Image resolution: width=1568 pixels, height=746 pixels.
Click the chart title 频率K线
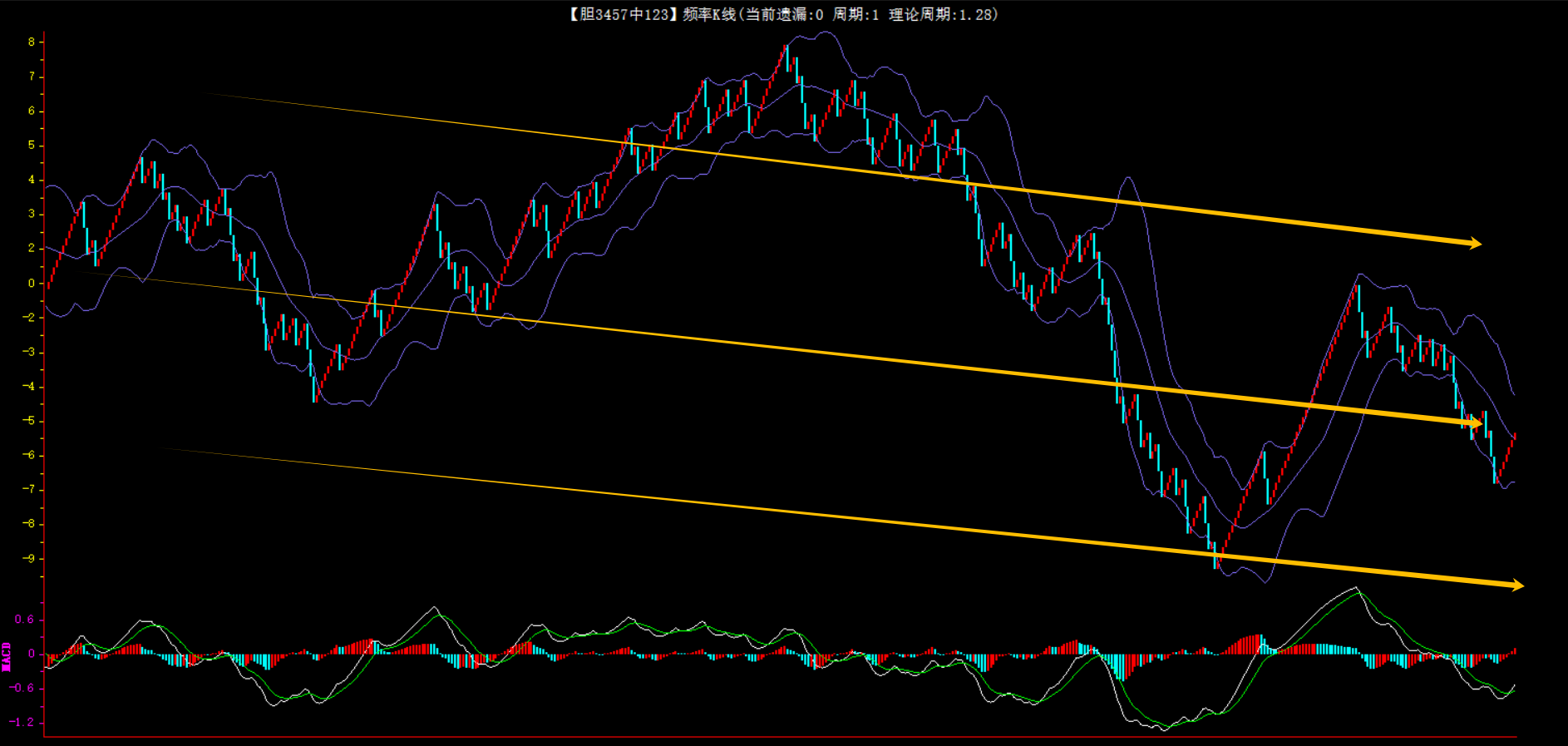pos(708,14)
